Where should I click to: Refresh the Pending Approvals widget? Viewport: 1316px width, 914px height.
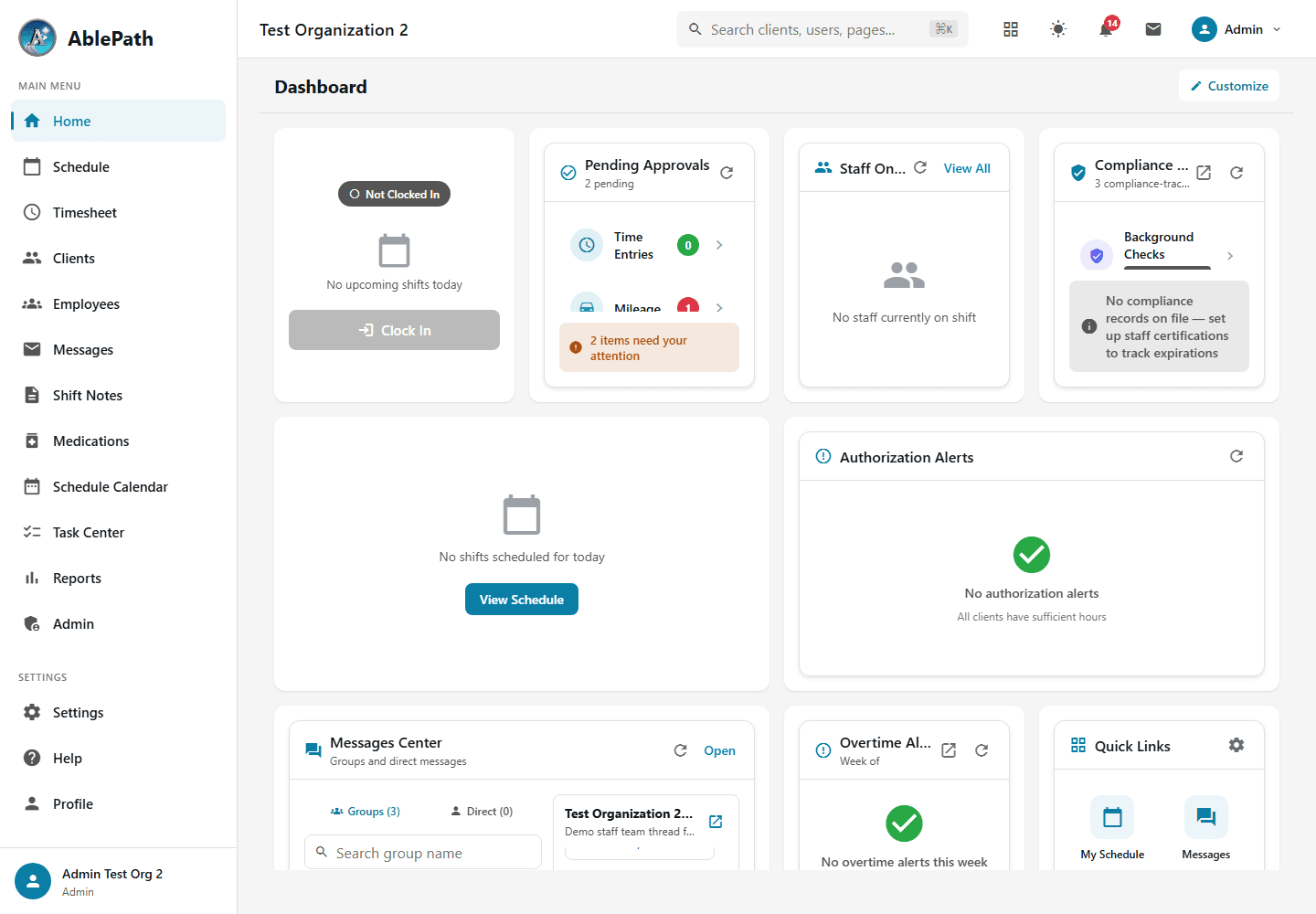click(727, 173)
